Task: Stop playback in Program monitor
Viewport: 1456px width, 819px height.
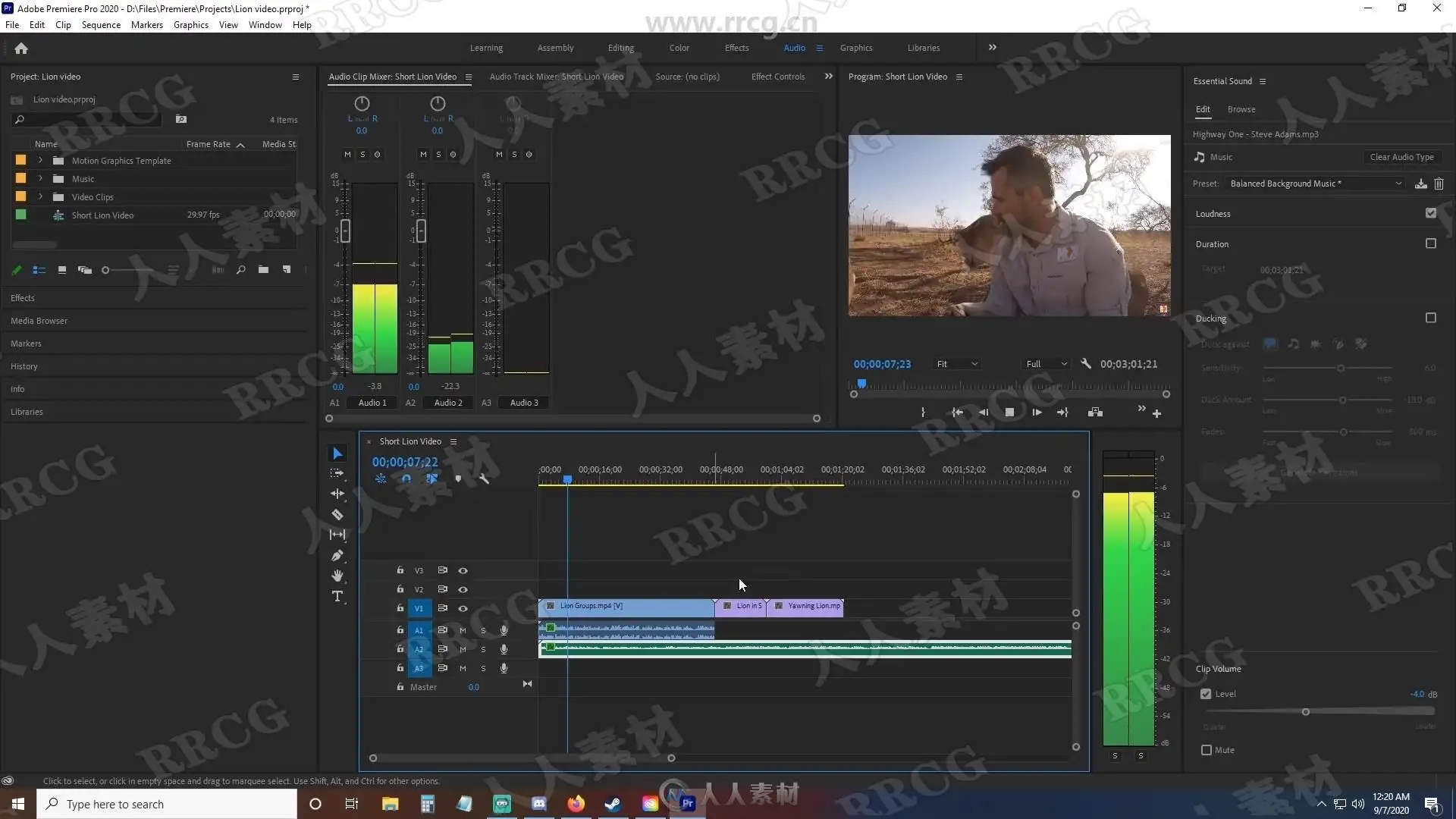Action: point(1009,413)
